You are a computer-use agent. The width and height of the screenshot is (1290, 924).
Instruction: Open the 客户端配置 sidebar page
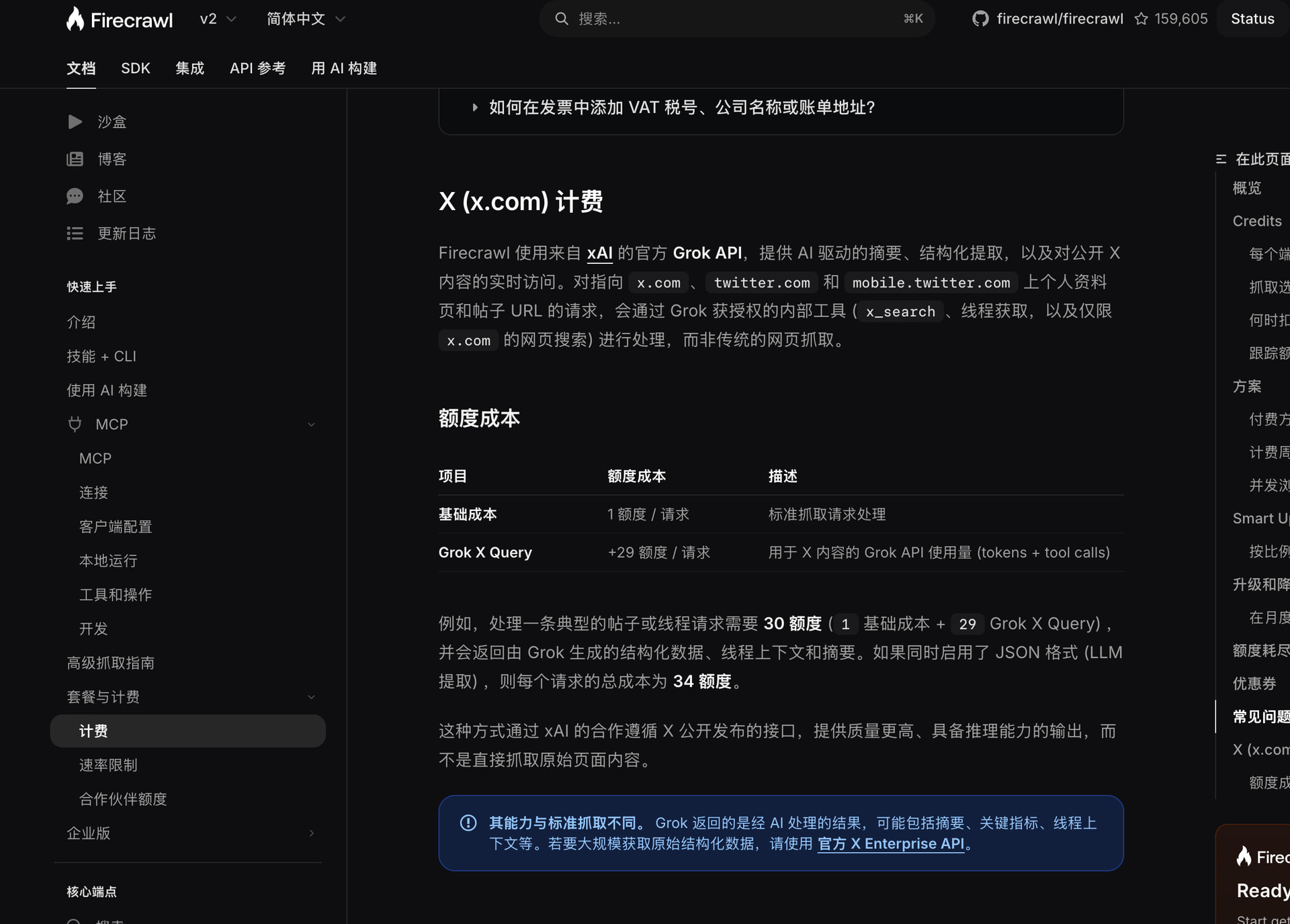[116, 527]
